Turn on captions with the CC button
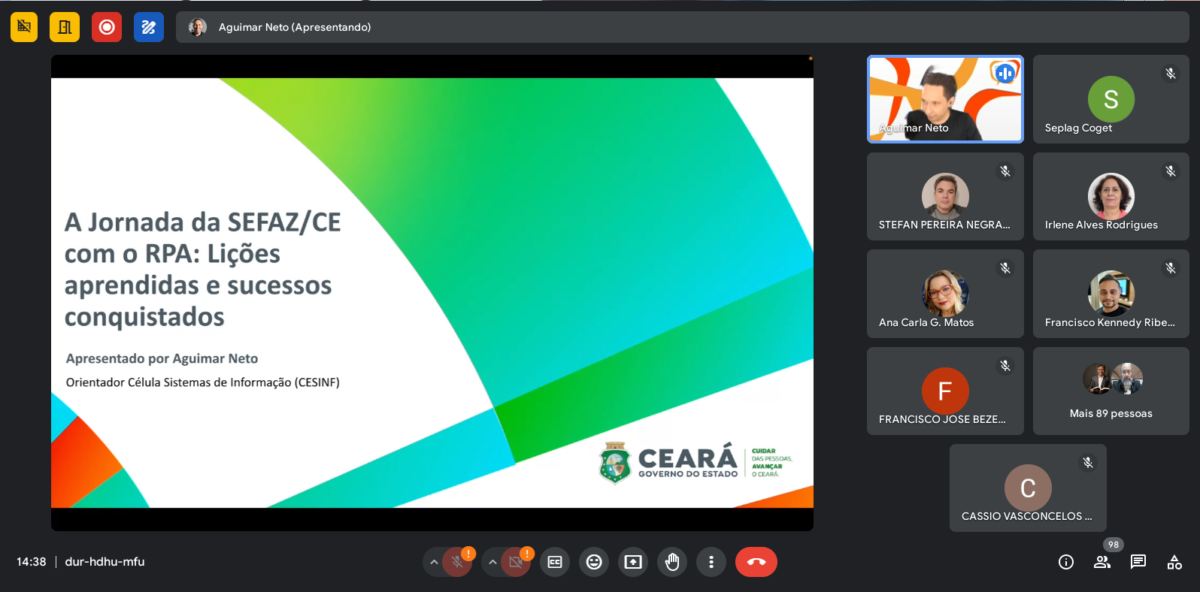The width and height of the screenshot is (1200, 592). [x=555, y=562]
